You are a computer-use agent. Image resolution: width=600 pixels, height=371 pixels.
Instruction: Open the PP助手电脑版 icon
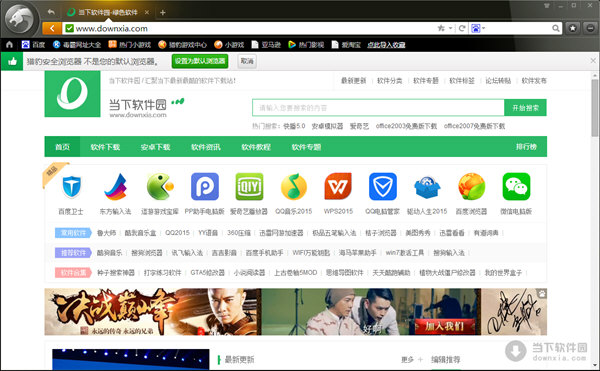coord(205,186)
